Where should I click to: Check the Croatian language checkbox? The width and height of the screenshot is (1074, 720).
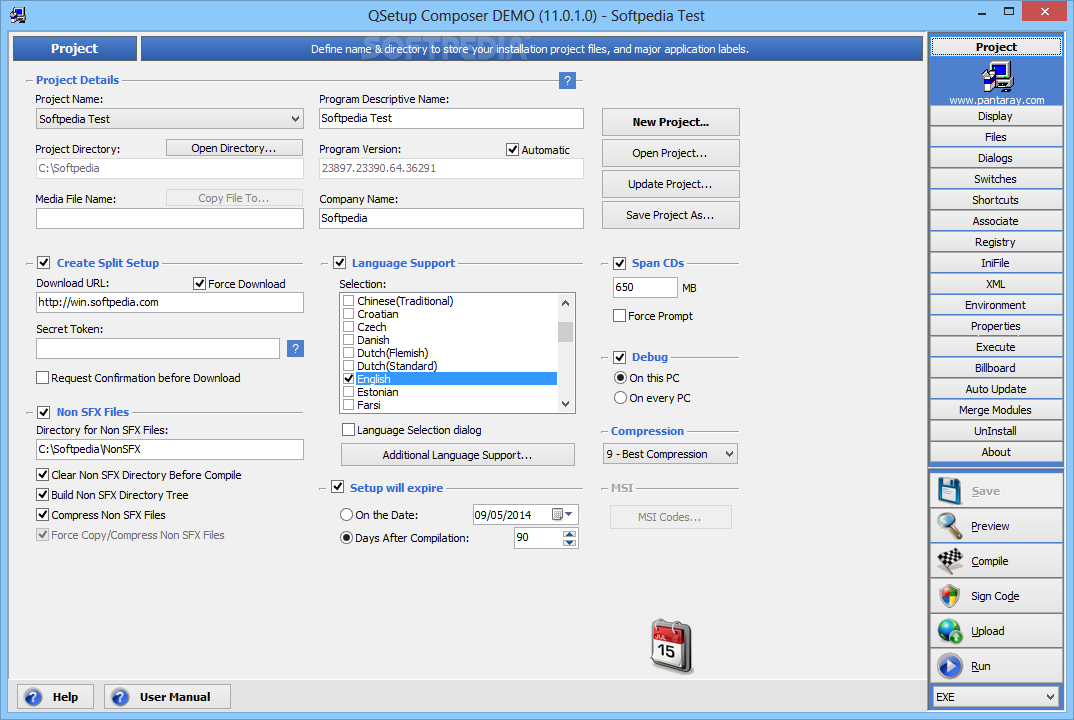click(349, 314)
